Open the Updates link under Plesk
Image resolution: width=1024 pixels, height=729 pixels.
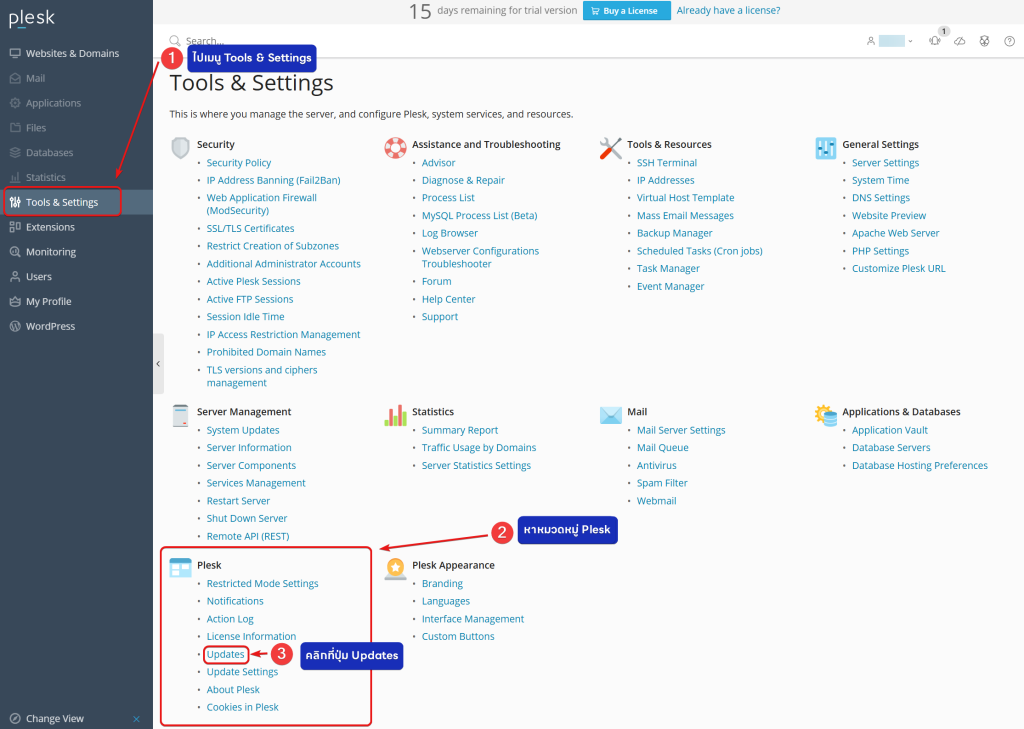click(226, 654)
